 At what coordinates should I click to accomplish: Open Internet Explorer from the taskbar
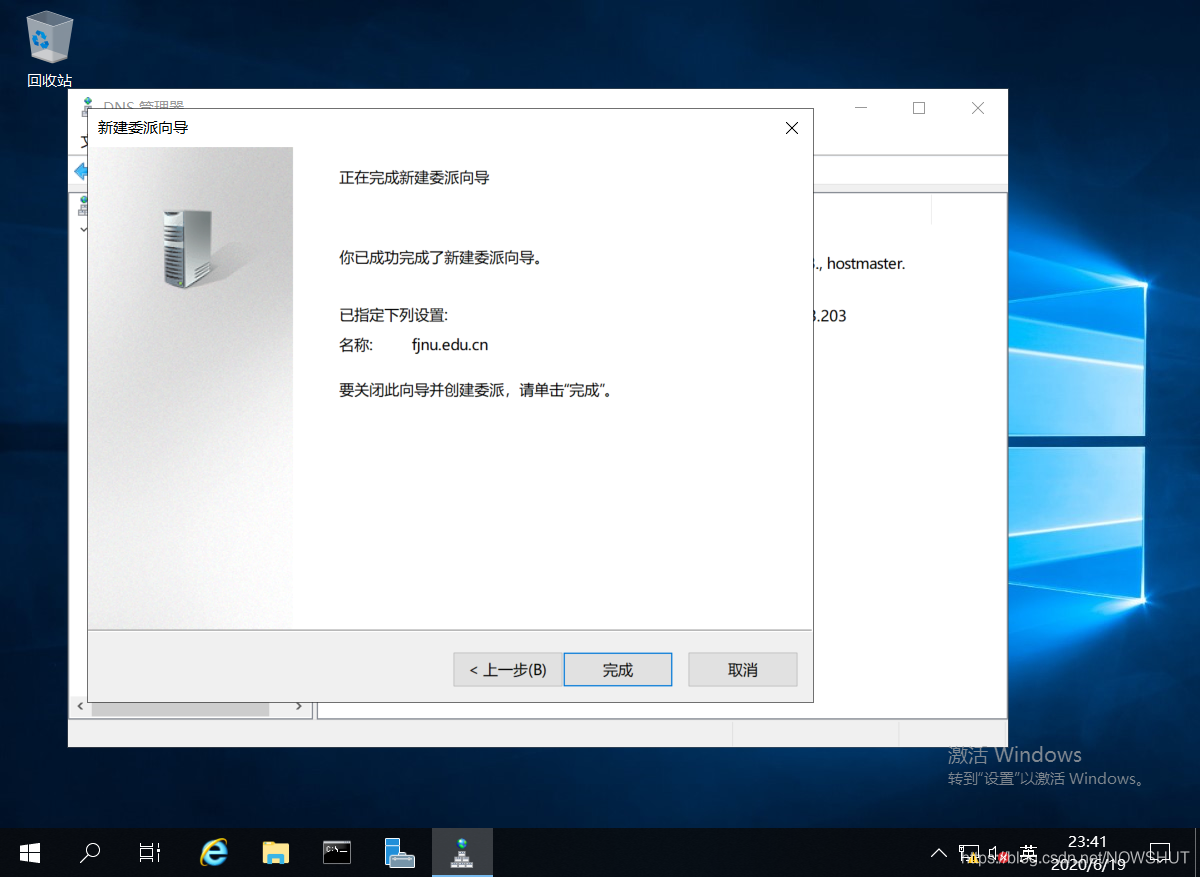[213, 852]
